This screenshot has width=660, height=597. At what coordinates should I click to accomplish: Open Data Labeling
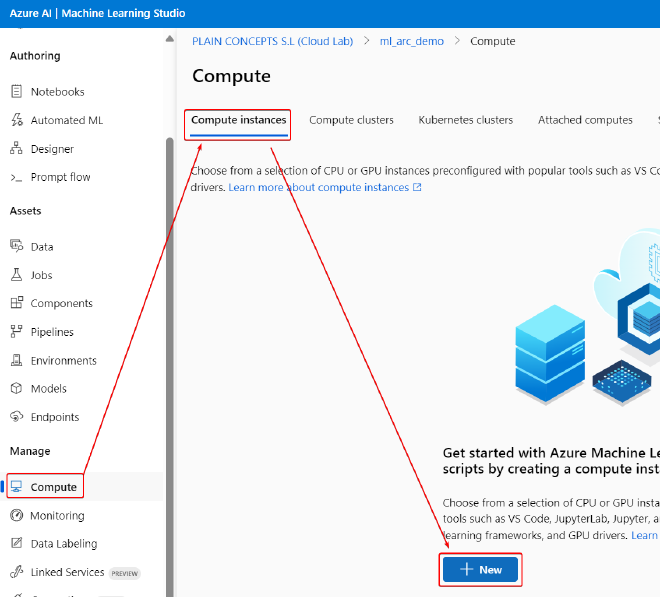tap(64, 544)
